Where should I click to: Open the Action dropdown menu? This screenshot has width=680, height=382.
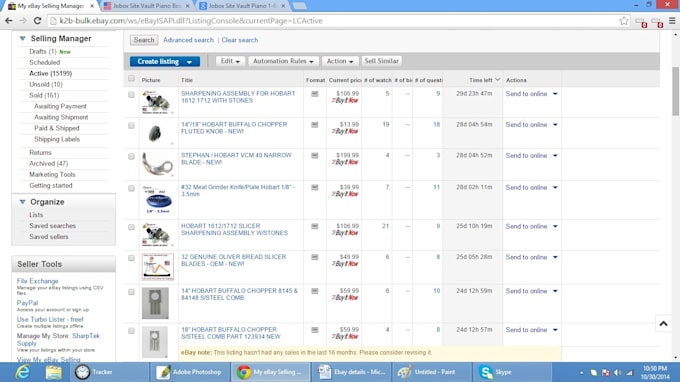[340, 61]
